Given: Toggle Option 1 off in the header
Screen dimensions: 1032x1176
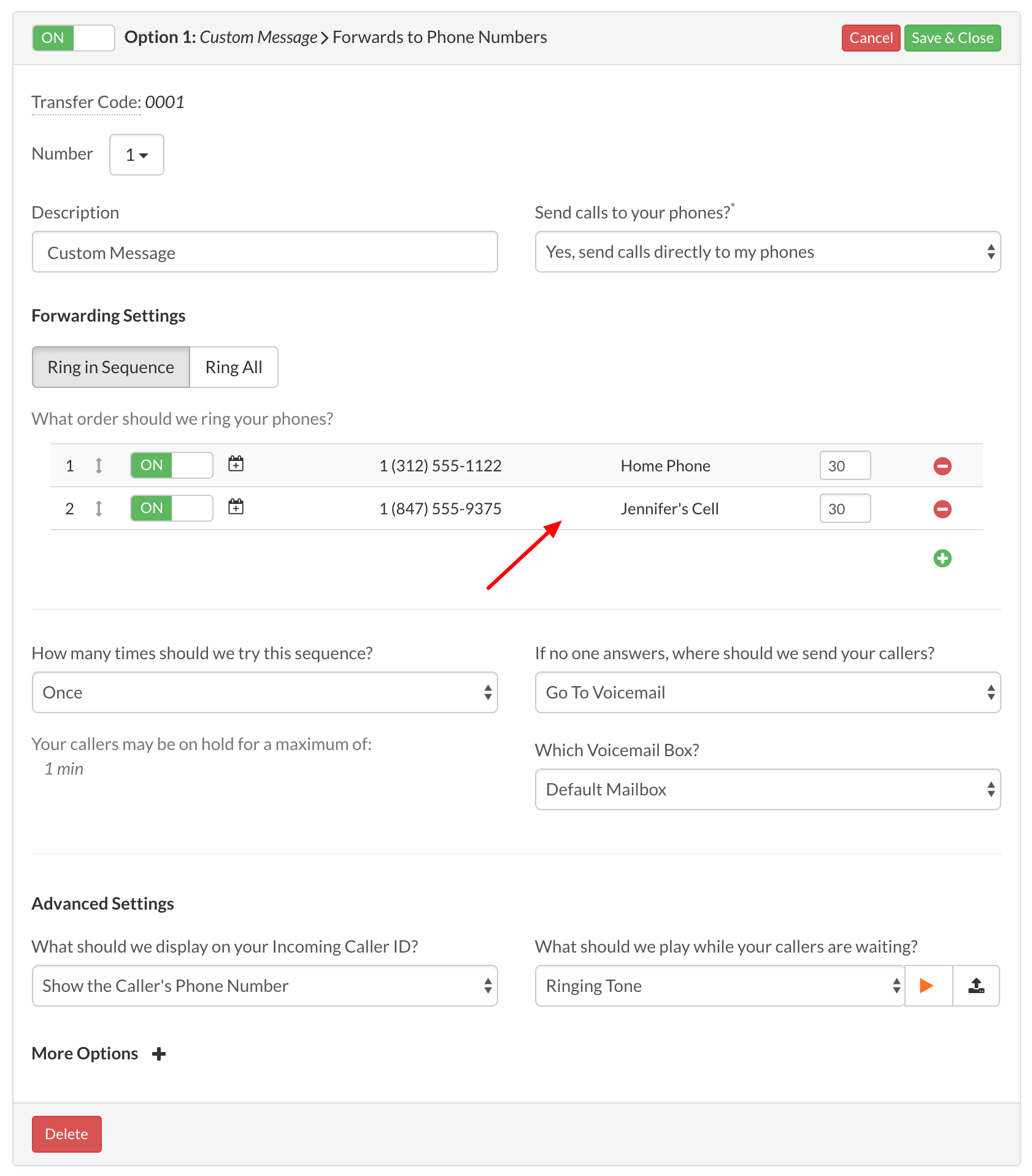Looking at the screenshot, I should (x=73, y=37).
